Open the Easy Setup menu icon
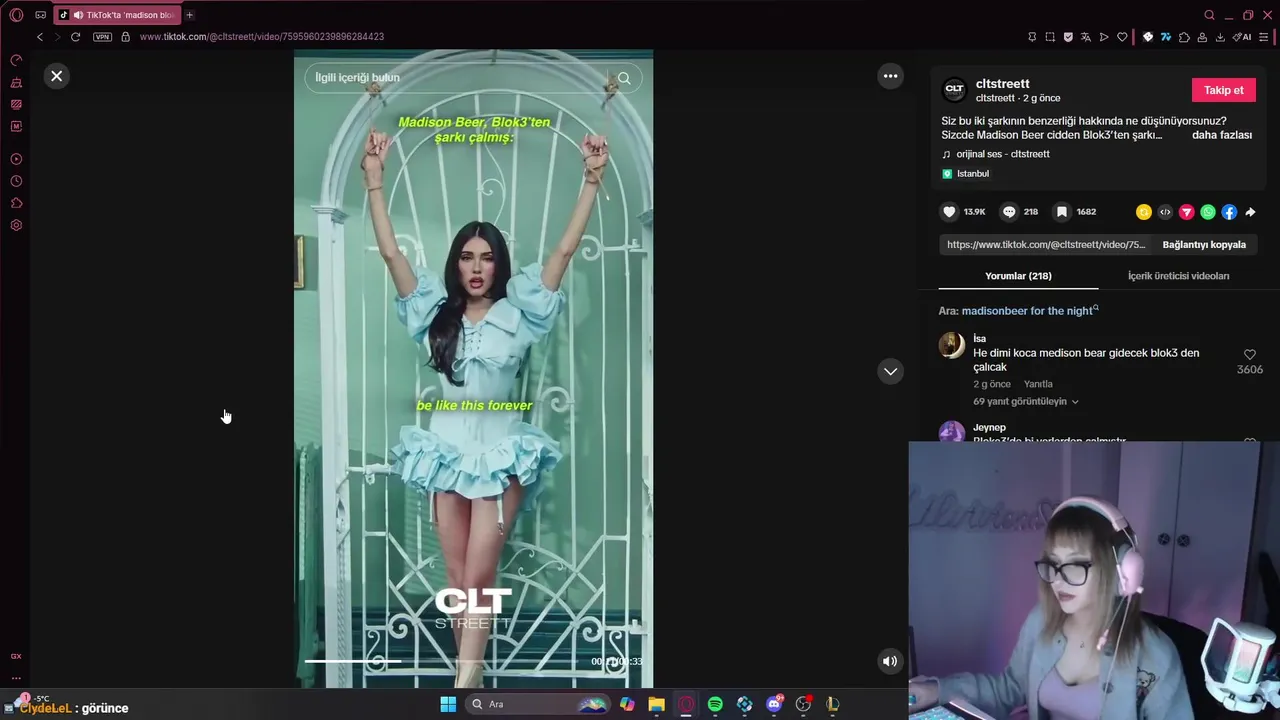1280x720 pixels. [x=1265, y=37]
